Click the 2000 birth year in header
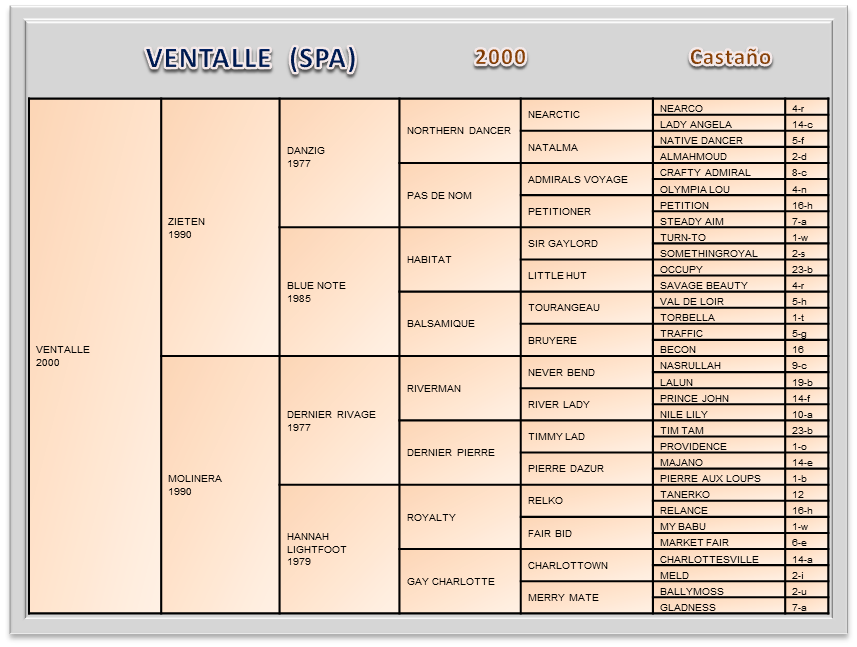This screenshot has width=857, height=647. point(500,57)
